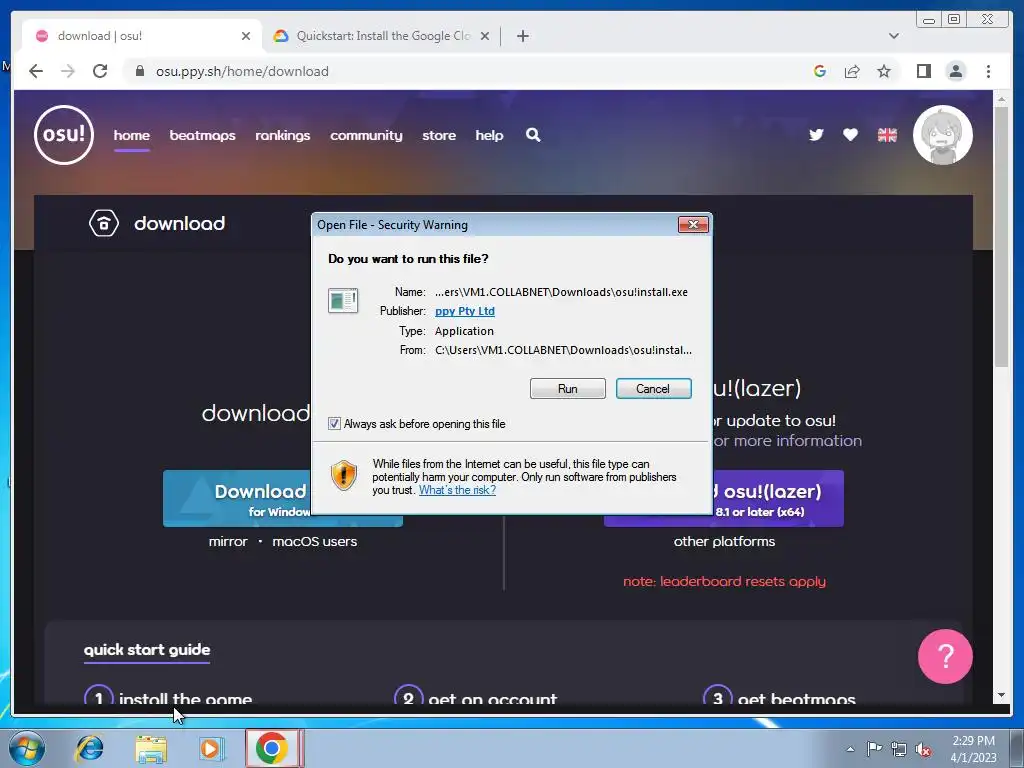Open the rankings nav item
The image size is (1024, 768).
tap(282, 135)
